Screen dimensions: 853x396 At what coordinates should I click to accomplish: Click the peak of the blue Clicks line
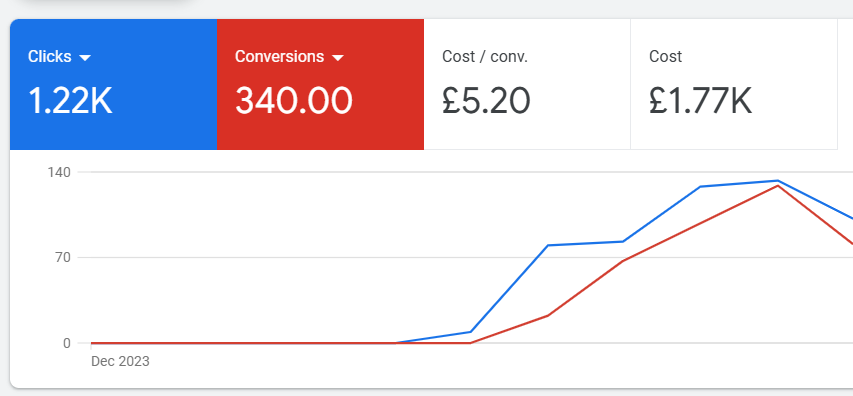pos(777,181)
